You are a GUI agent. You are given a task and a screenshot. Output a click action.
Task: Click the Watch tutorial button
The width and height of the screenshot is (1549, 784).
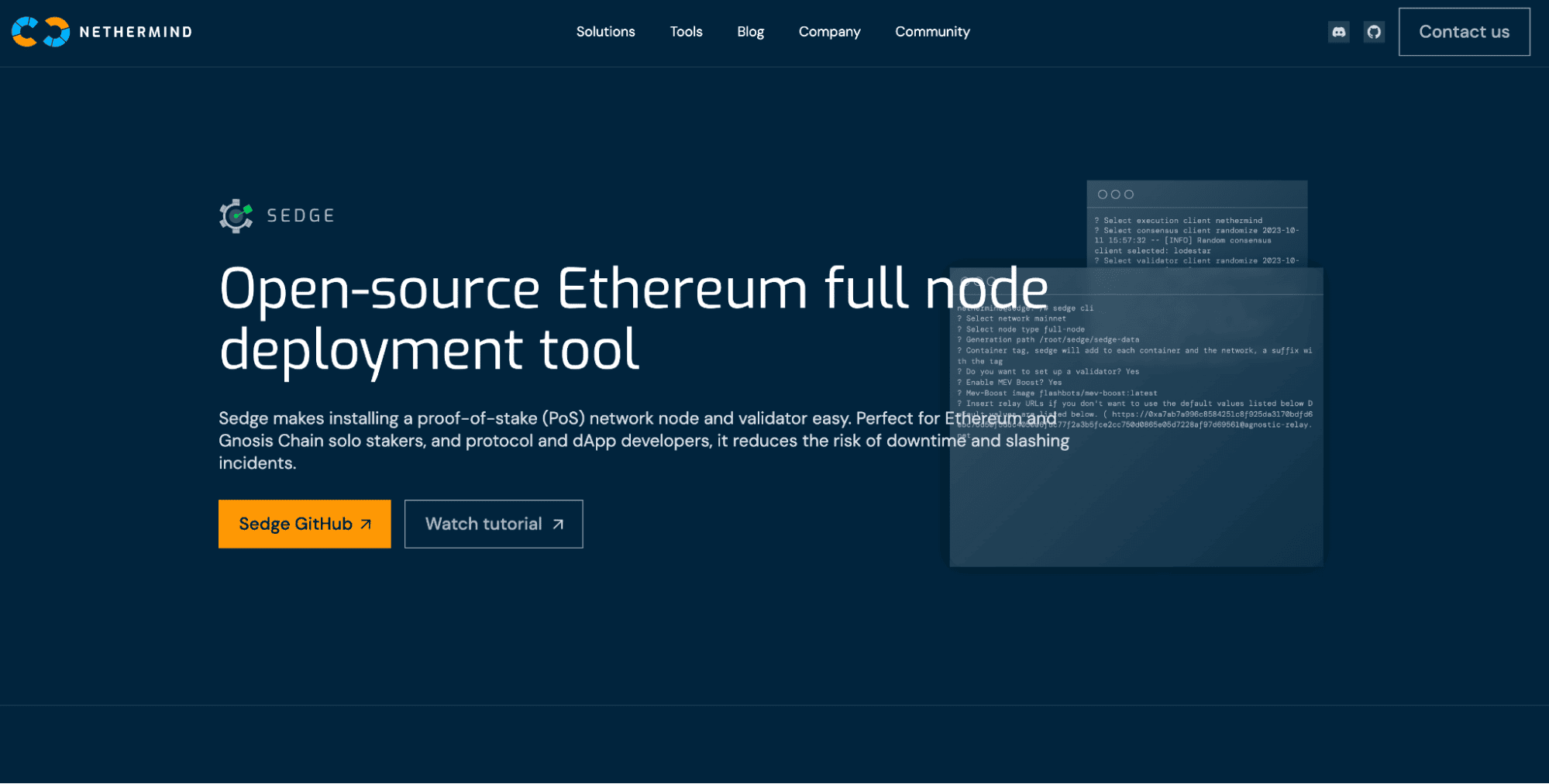point(494,524)
